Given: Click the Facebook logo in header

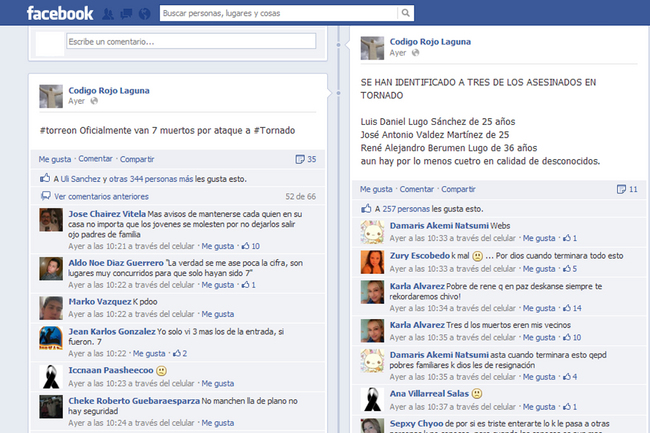Looking at the screenshot, I should coord(59,13).
